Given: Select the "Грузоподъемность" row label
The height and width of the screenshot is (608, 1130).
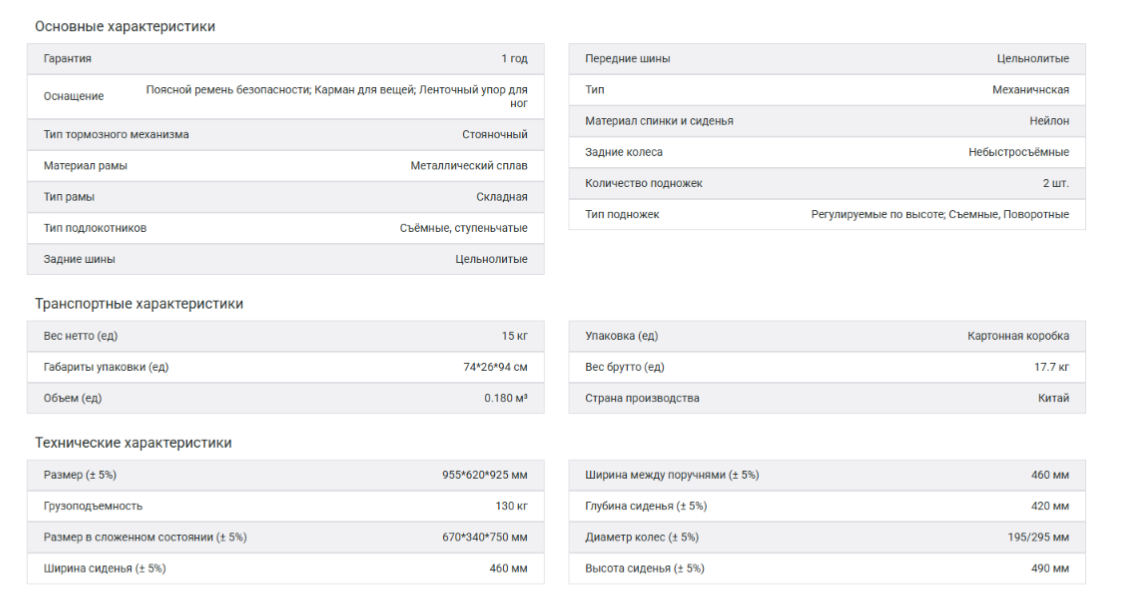Looking at the screenshot, I should 93,506.
